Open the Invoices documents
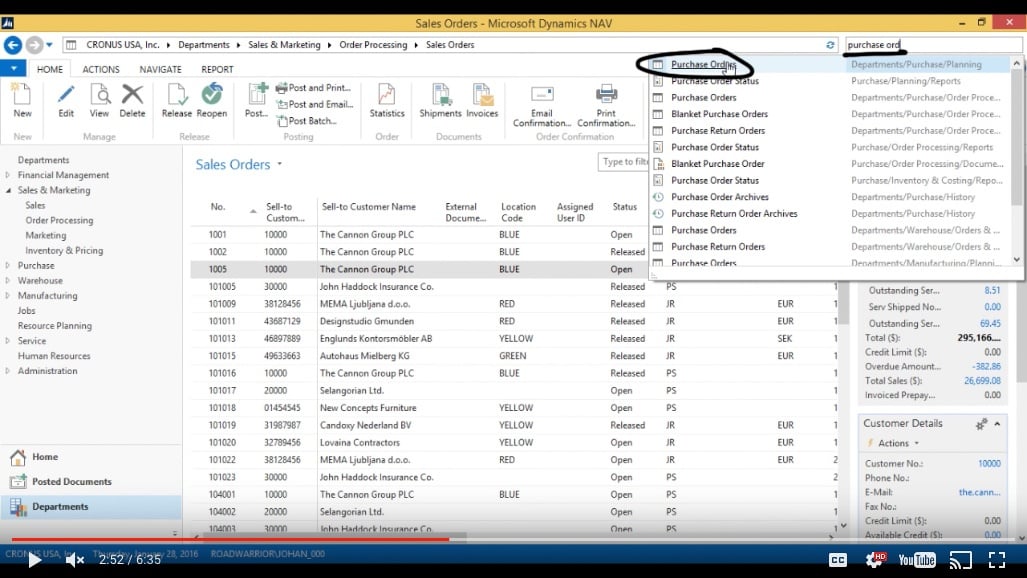This screenshot has height=578, width=1027. pos(482,100)
